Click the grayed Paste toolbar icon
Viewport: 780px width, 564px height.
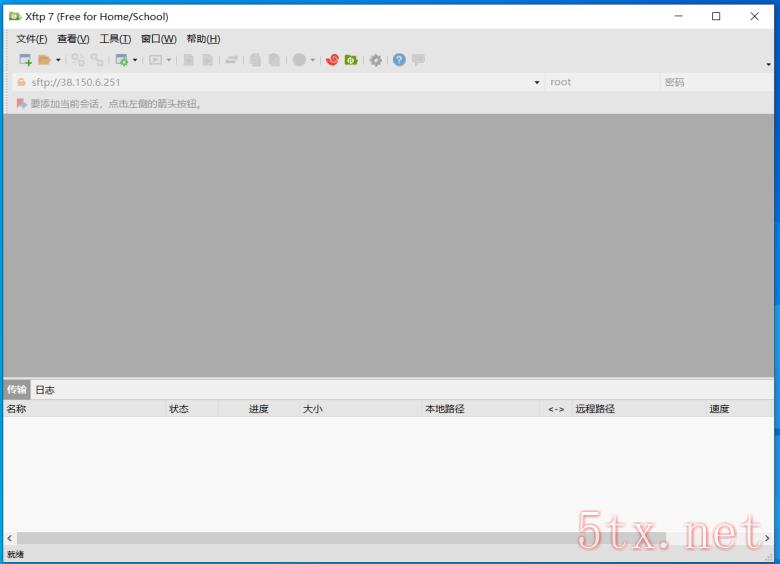pyautogui.click(x=274, y=60)
